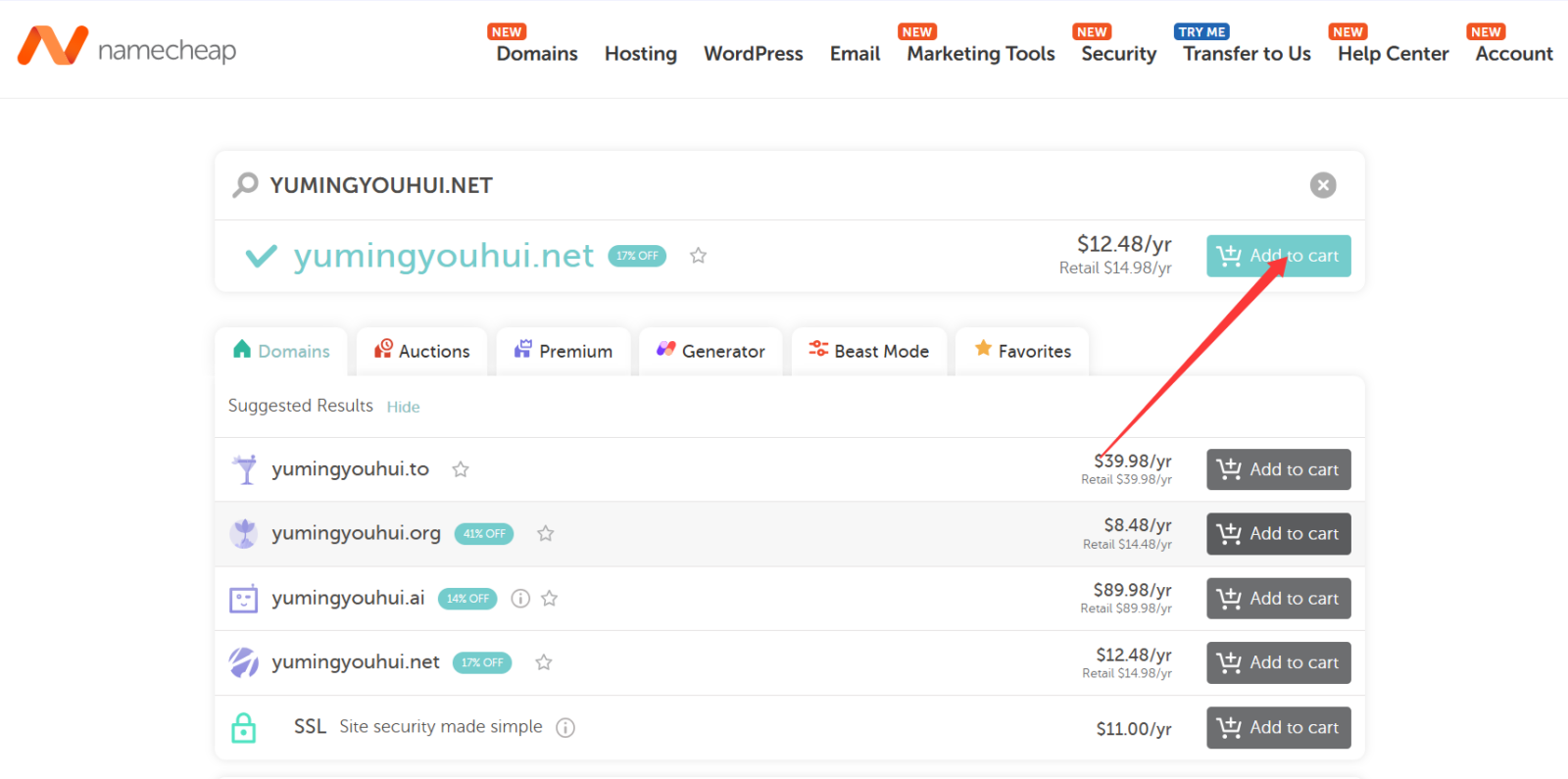The height and width of the screenshot is (779, 1568).
Task: Click cocktail icon beside yumingyouhui.to
Action: 245,469
